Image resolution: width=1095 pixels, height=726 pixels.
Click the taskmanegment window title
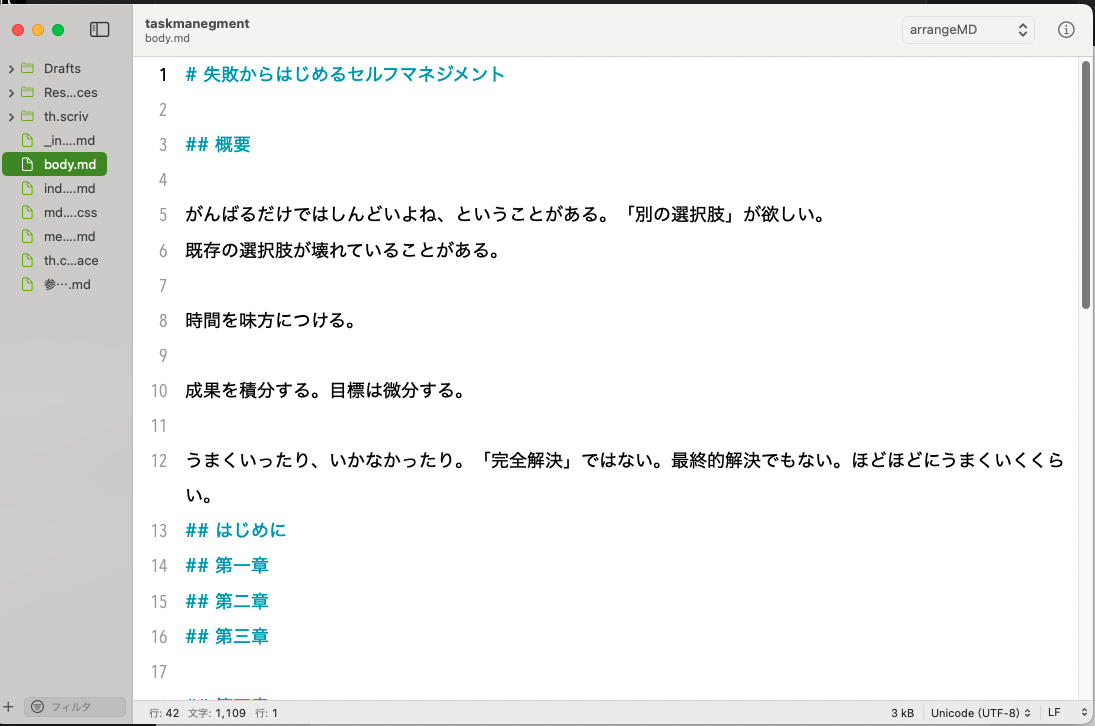point(197,23)
